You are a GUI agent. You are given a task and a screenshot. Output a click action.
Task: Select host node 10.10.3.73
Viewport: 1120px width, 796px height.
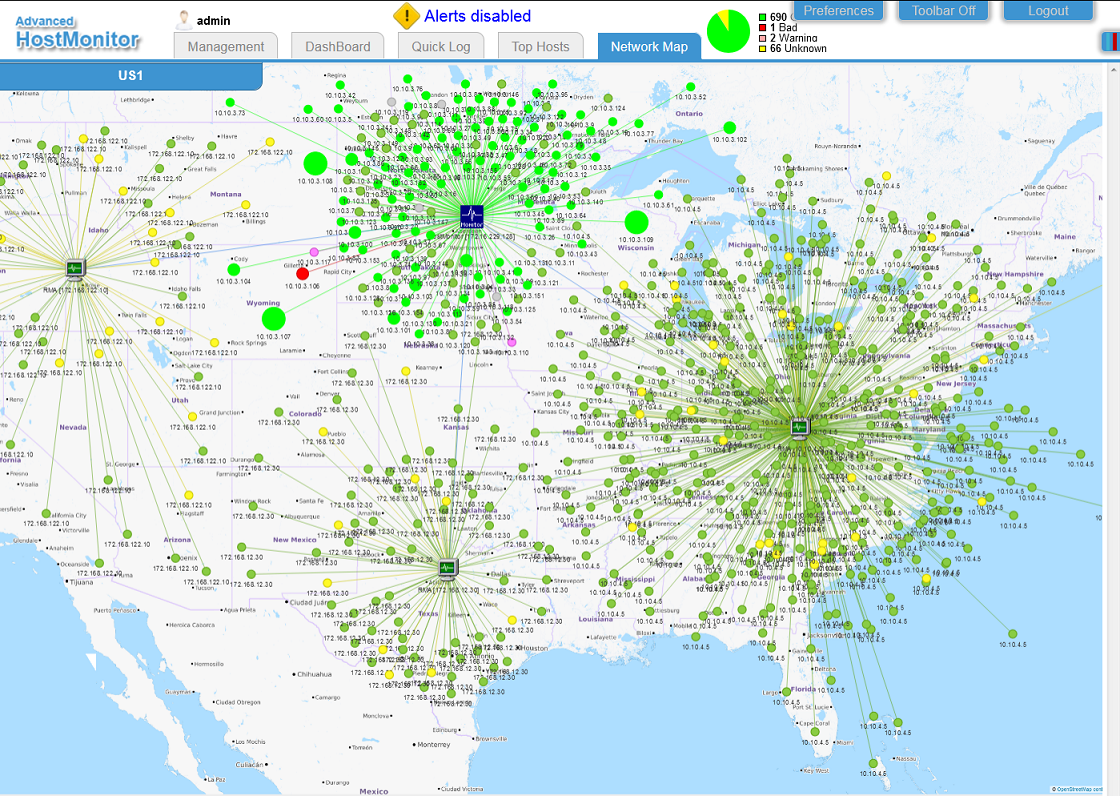230,103
